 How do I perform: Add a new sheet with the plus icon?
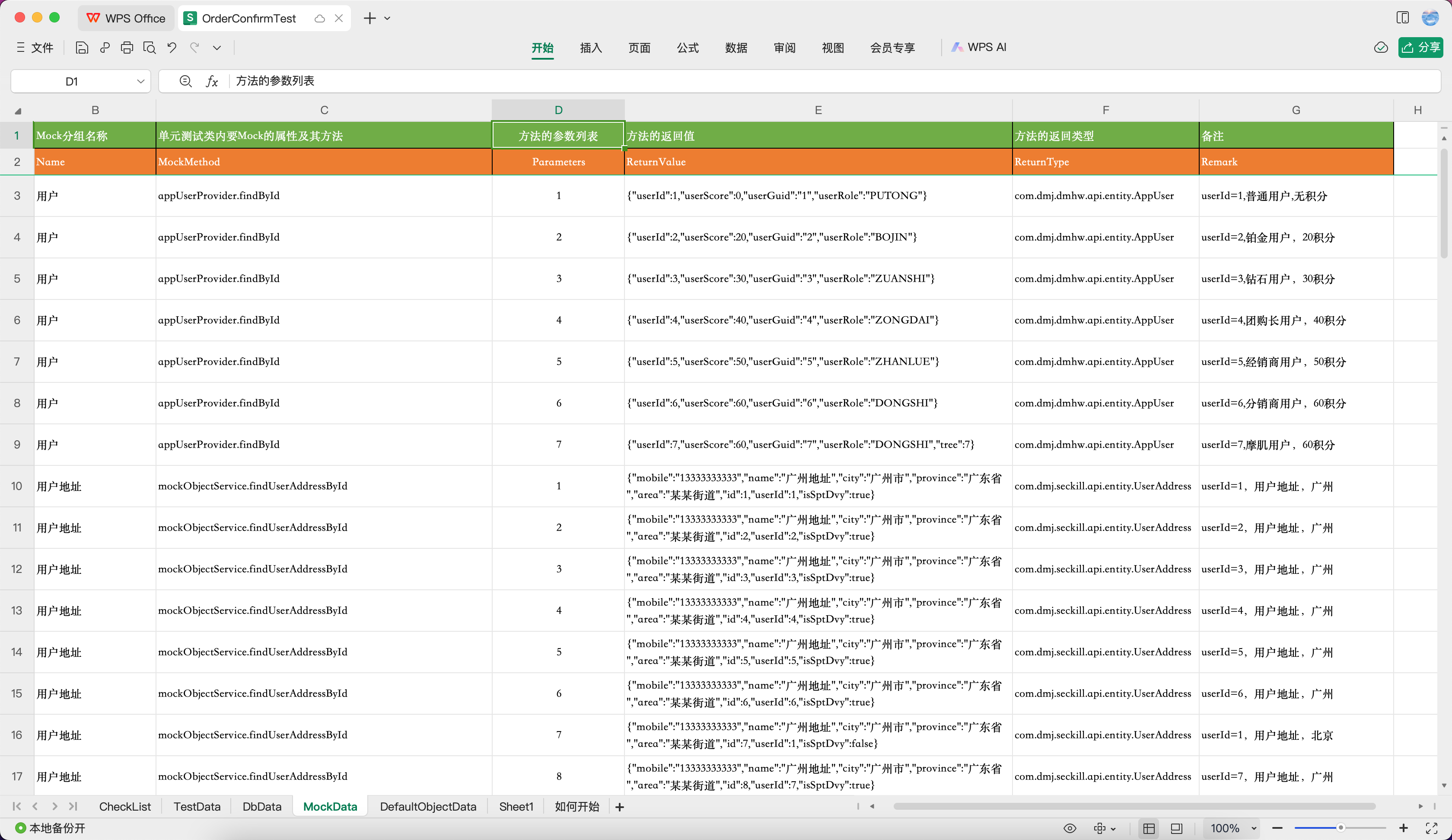[x=619, y=807]
